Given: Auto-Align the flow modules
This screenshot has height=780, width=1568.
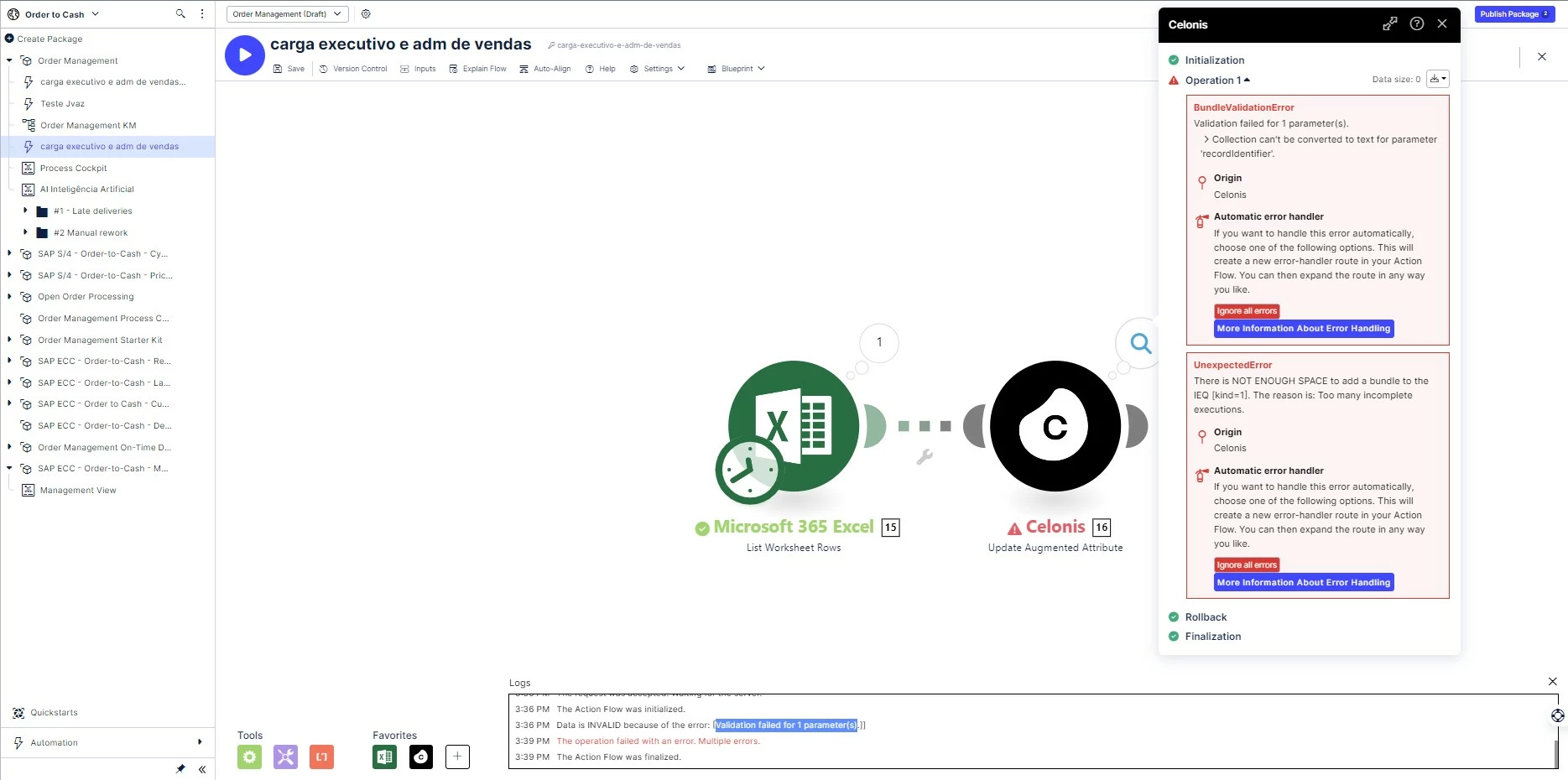Looking at the screenshot, I should (x=544, y=69).
